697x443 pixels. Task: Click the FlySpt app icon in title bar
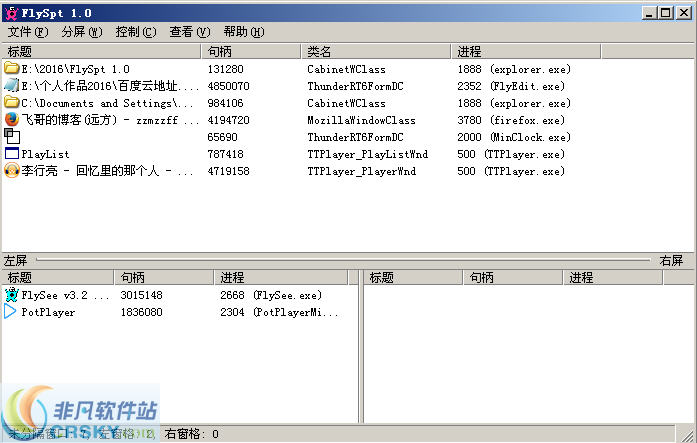12,13
